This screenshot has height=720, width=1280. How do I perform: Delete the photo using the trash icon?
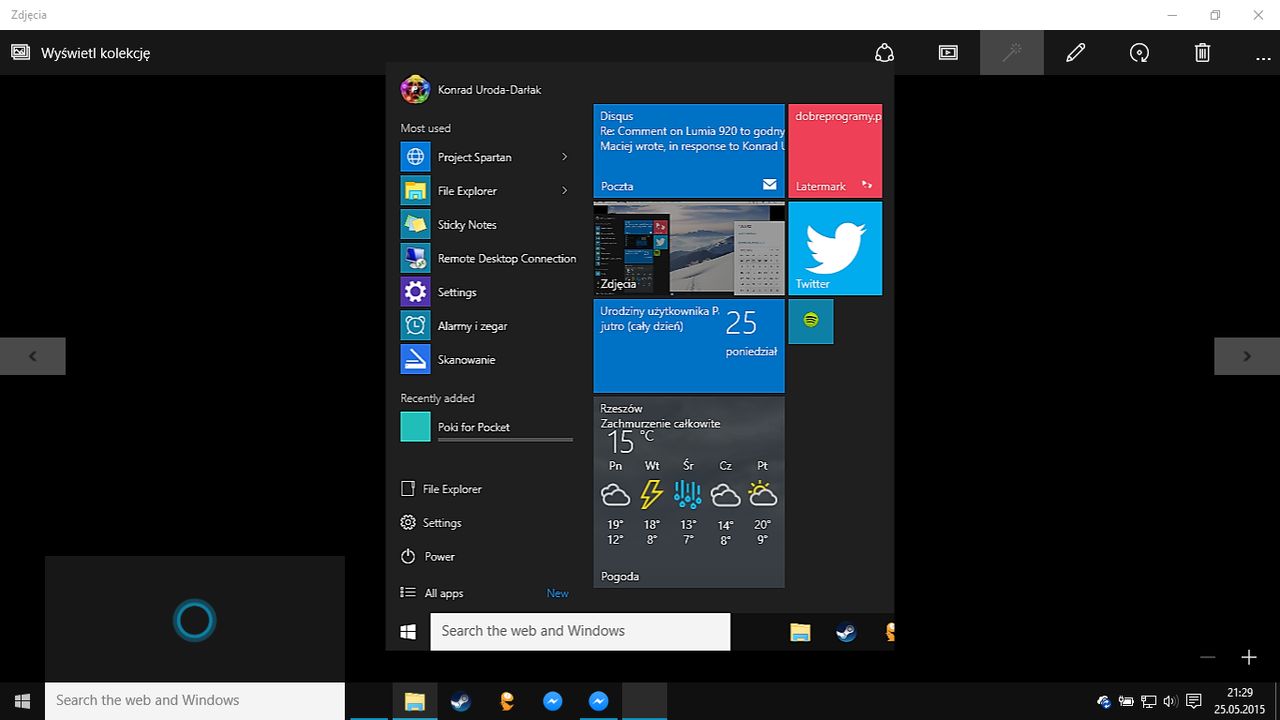(x=1203, y=53)
